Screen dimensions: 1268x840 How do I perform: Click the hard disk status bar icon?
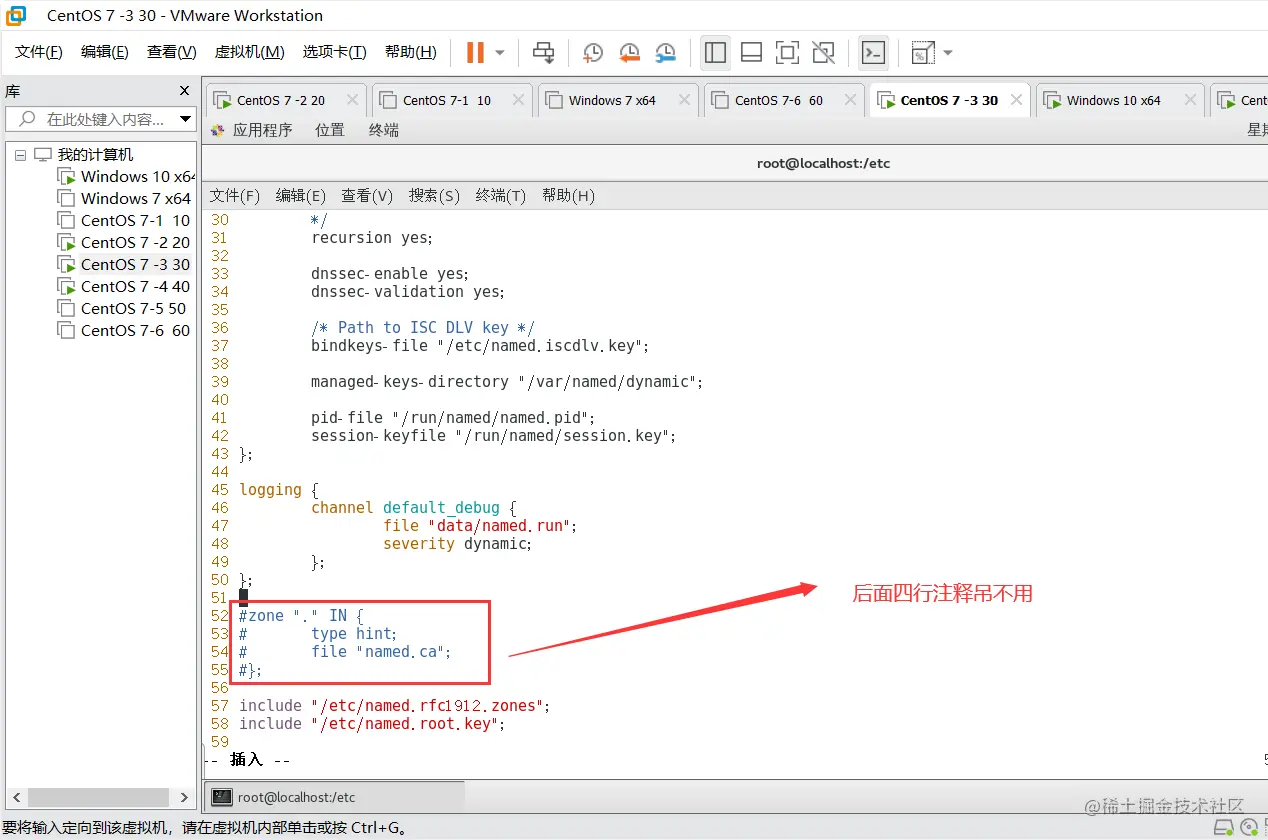coord(1224,828)
